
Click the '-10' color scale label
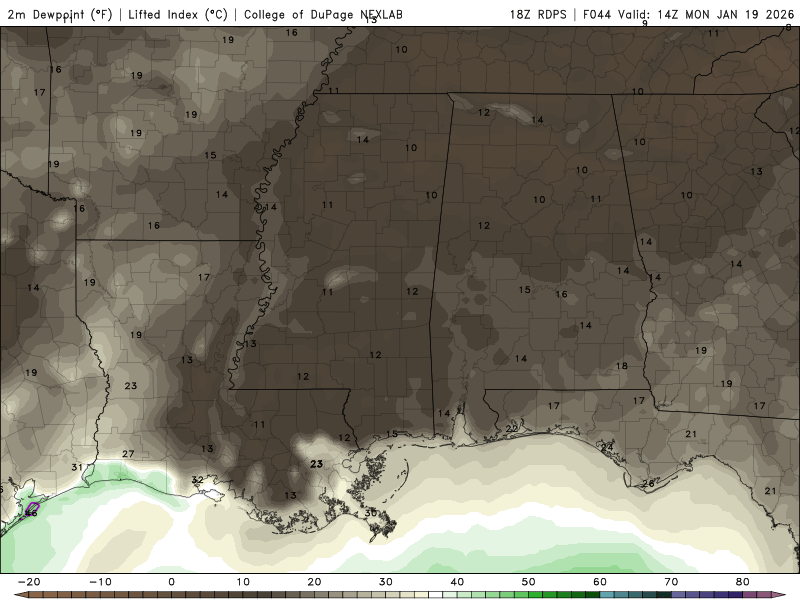(101, 582)
